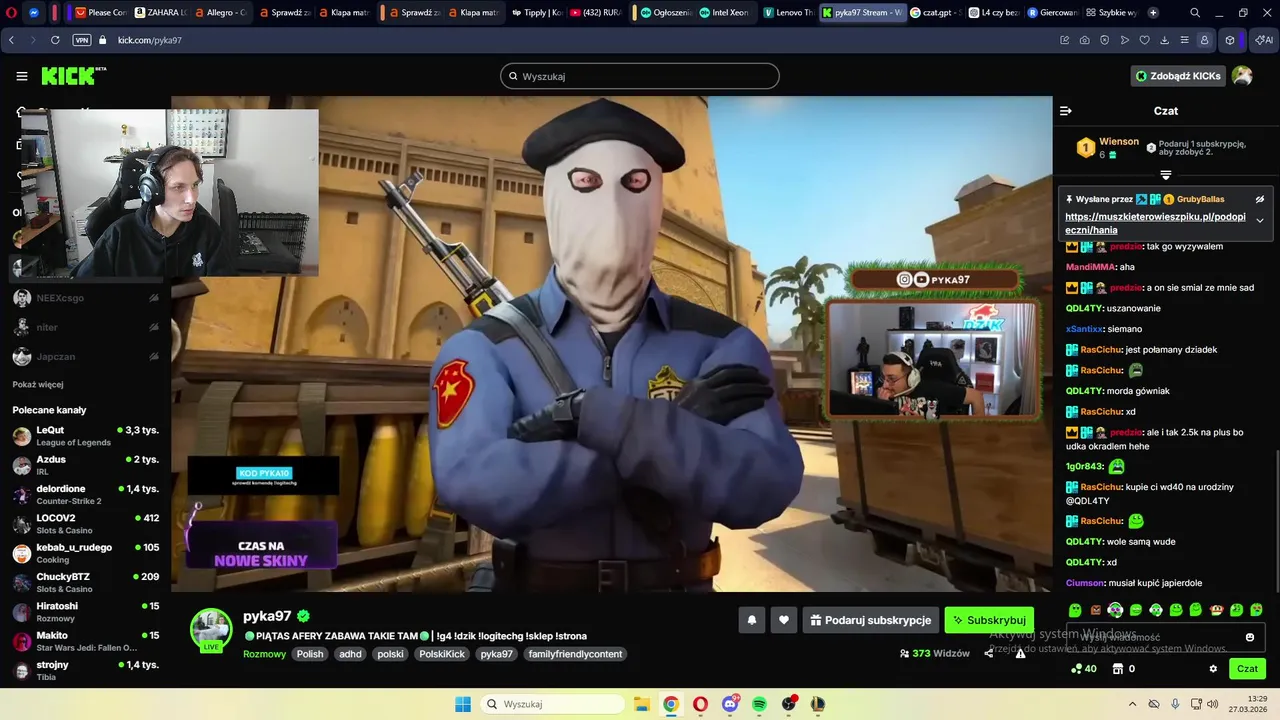Expand the list with Pokaż więcej
1280x720 pixels.
(38, 384)
